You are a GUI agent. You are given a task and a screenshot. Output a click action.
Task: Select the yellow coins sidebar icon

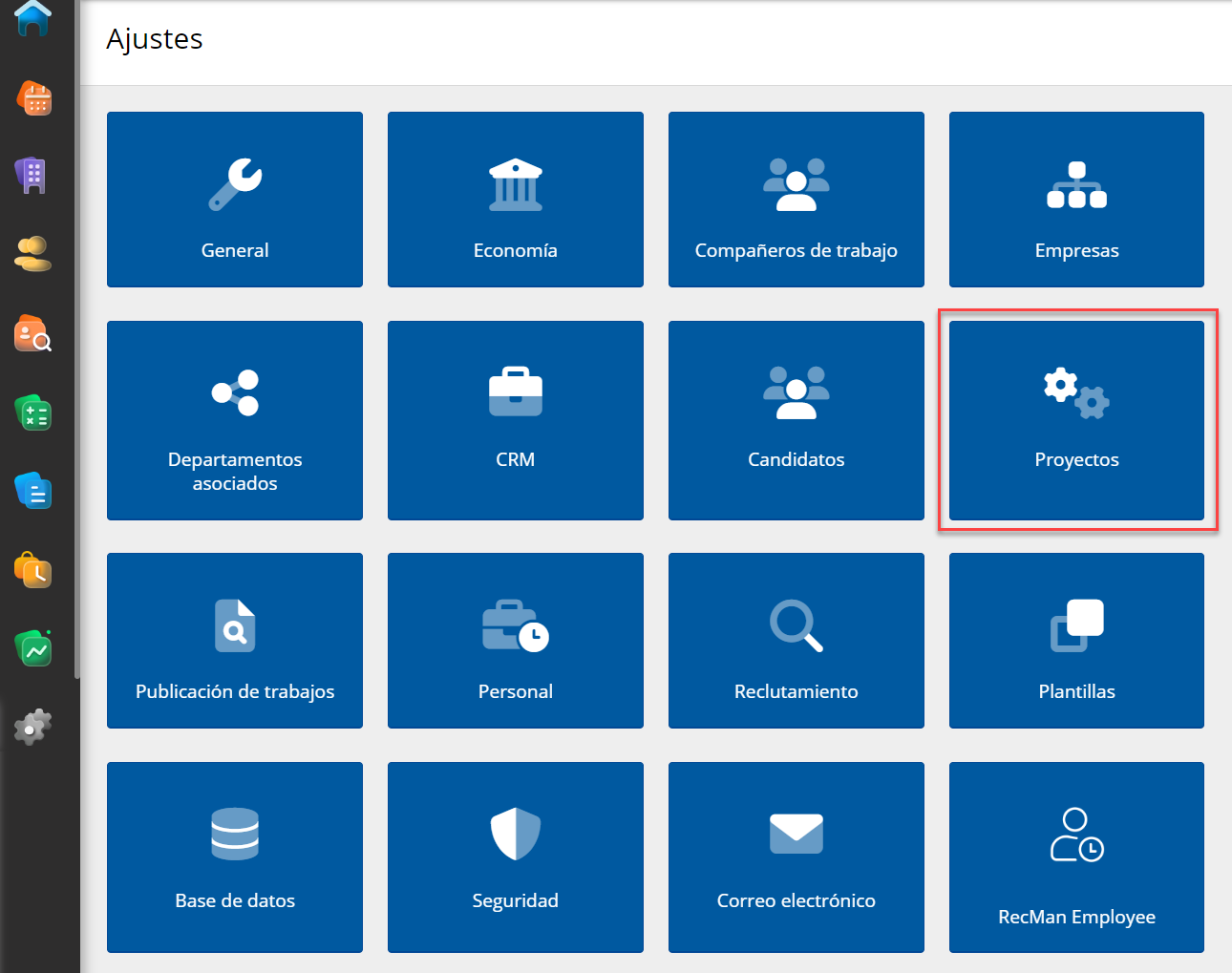(33, 254)
